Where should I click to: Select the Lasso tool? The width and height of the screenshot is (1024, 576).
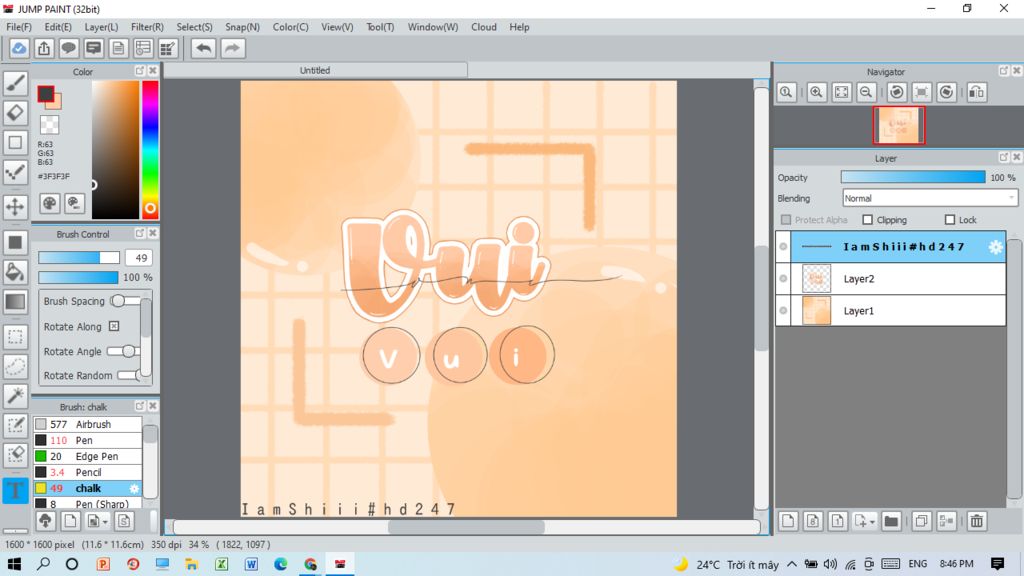pyautogui.click(x=15, y=366)
